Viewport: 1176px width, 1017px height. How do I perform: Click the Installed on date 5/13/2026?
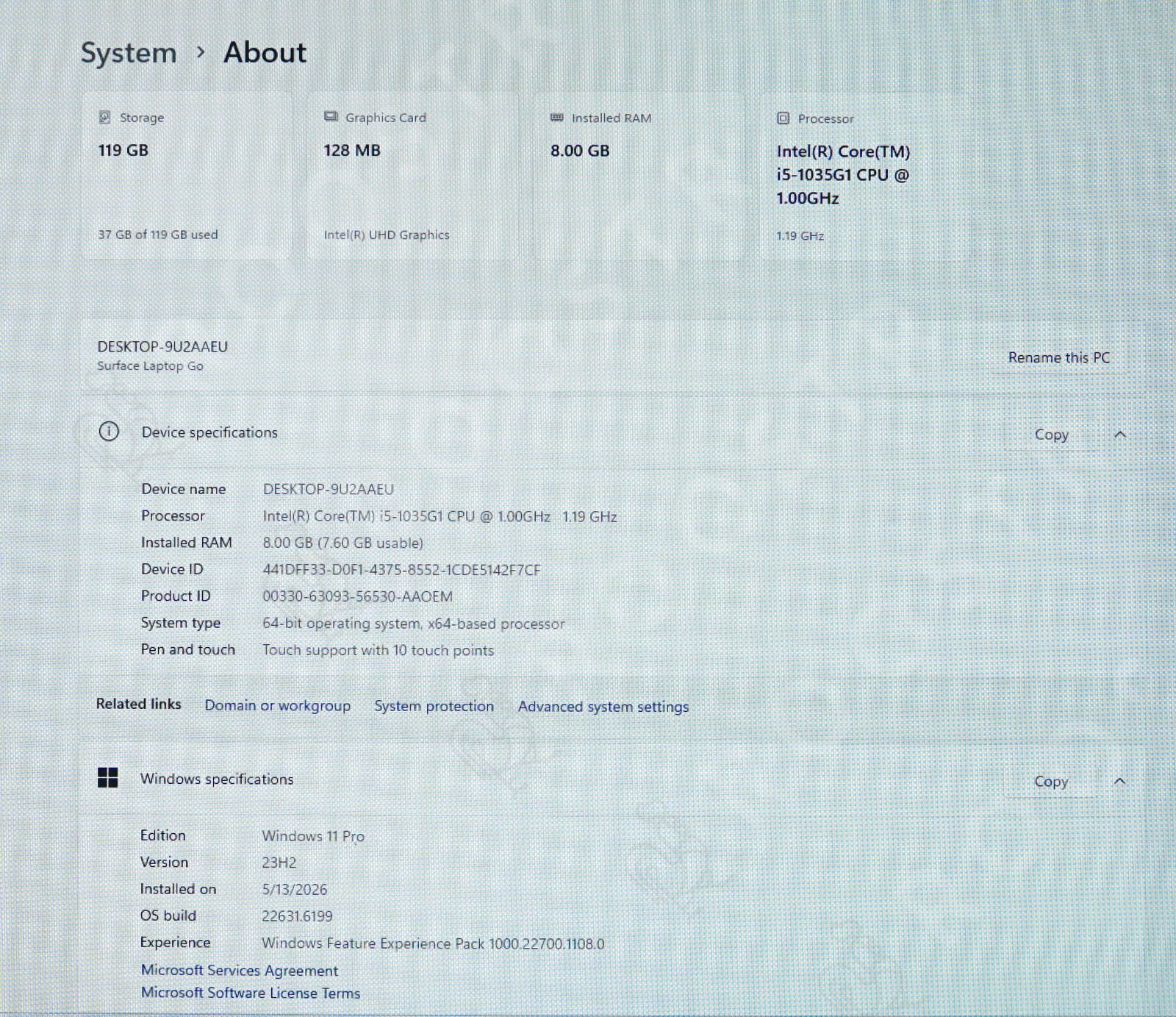tap(294, 889)
